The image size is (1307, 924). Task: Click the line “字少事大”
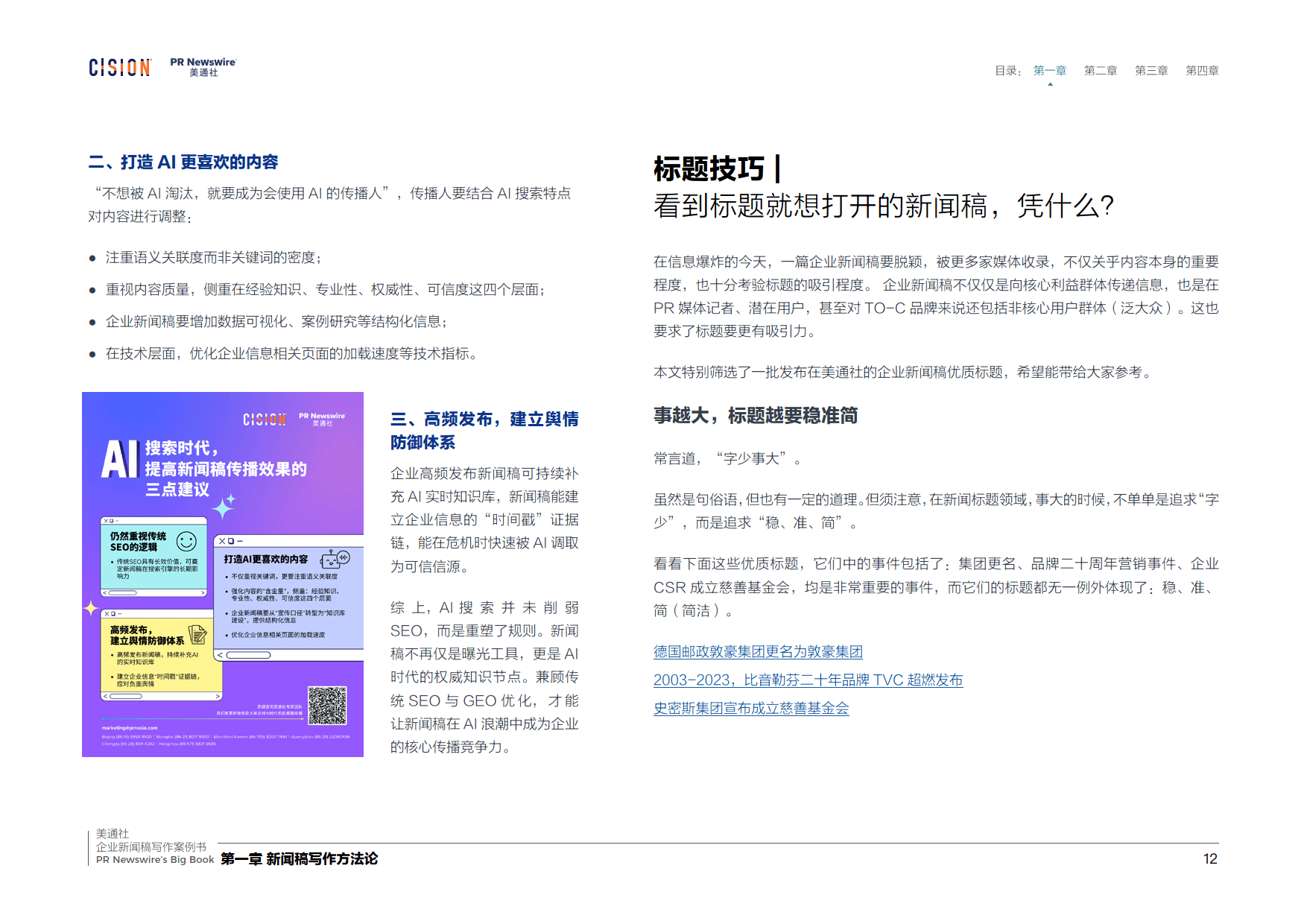coord(728,459)
